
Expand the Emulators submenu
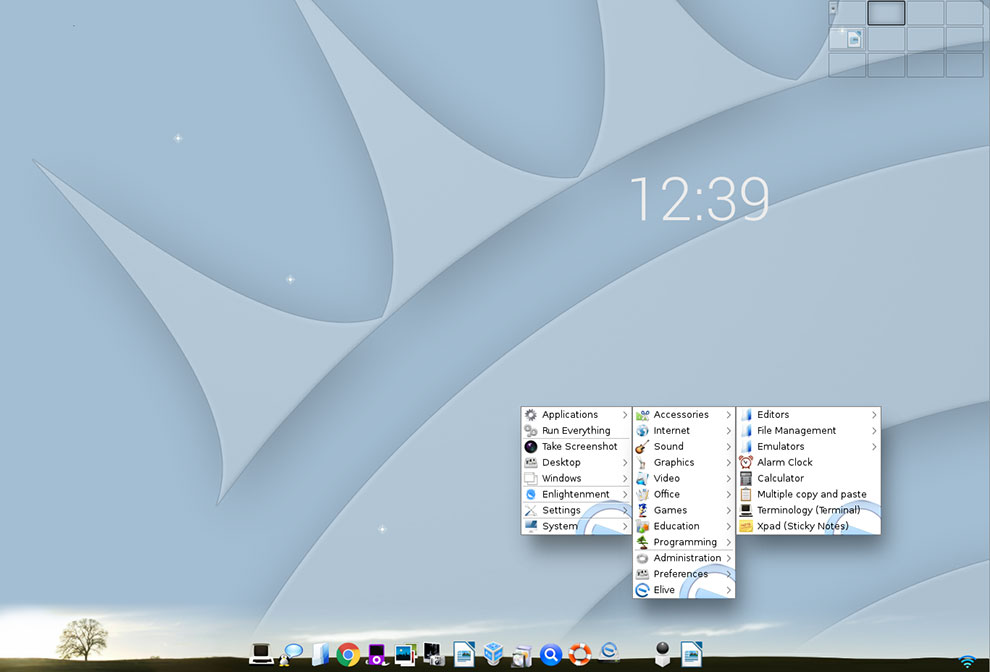[808, 447]
